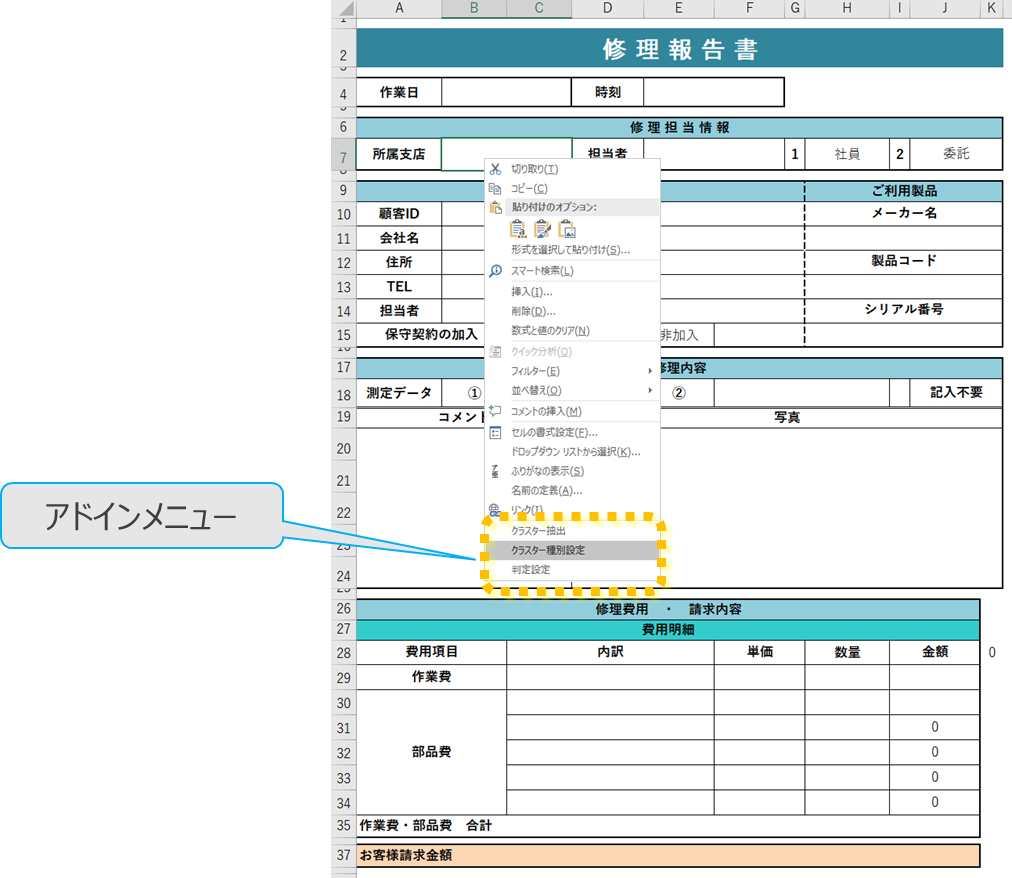Click the furigana display icon
The width and height of the screenshot is (1012, 878).
(495, 471)
